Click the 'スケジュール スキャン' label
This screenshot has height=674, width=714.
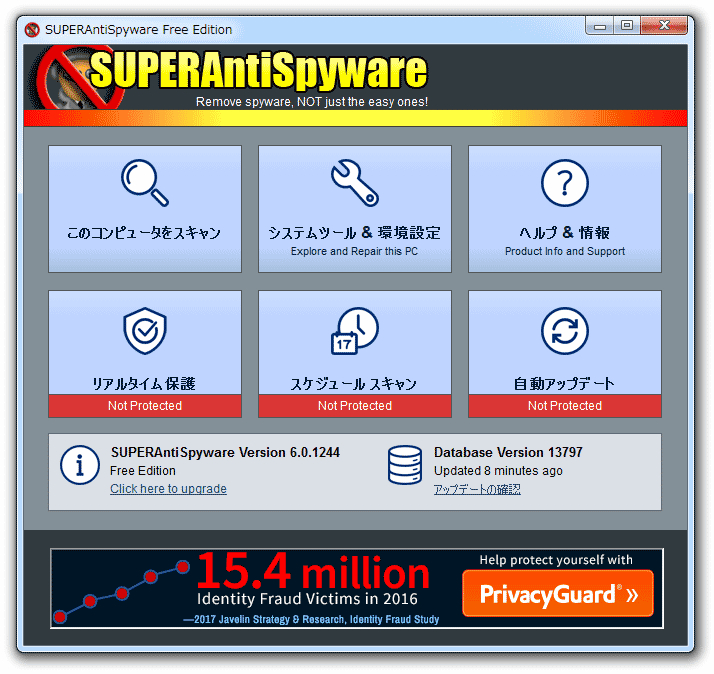[354, 384]
